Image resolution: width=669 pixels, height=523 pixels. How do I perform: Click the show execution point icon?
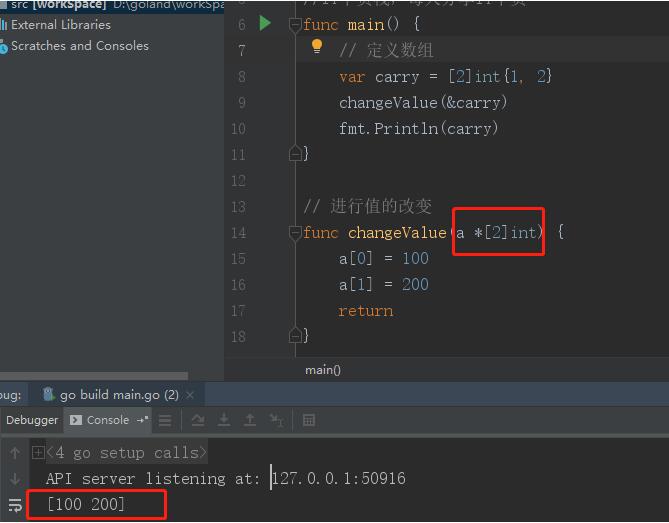165,421
